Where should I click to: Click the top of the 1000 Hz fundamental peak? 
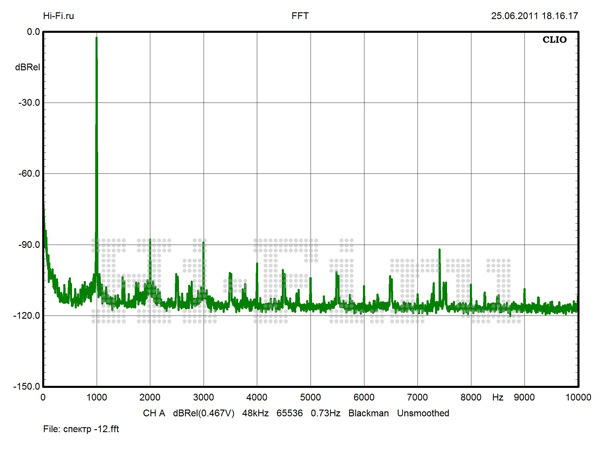[96, 38]
